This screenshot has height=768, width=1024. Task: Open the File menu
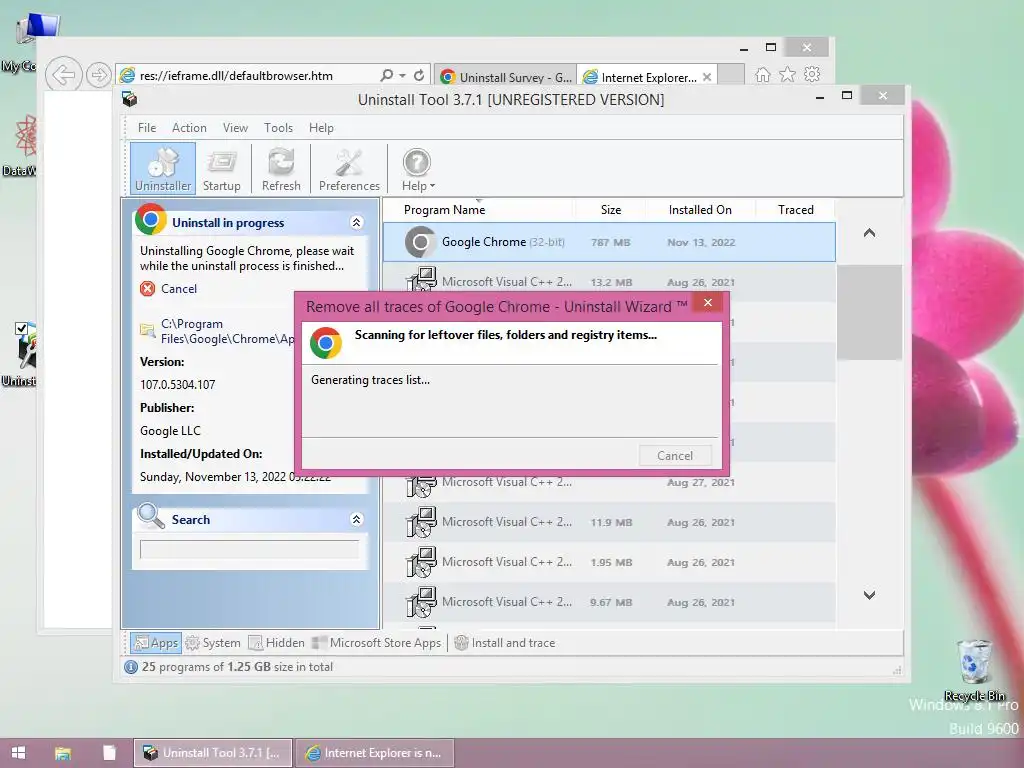pos(147,128)
